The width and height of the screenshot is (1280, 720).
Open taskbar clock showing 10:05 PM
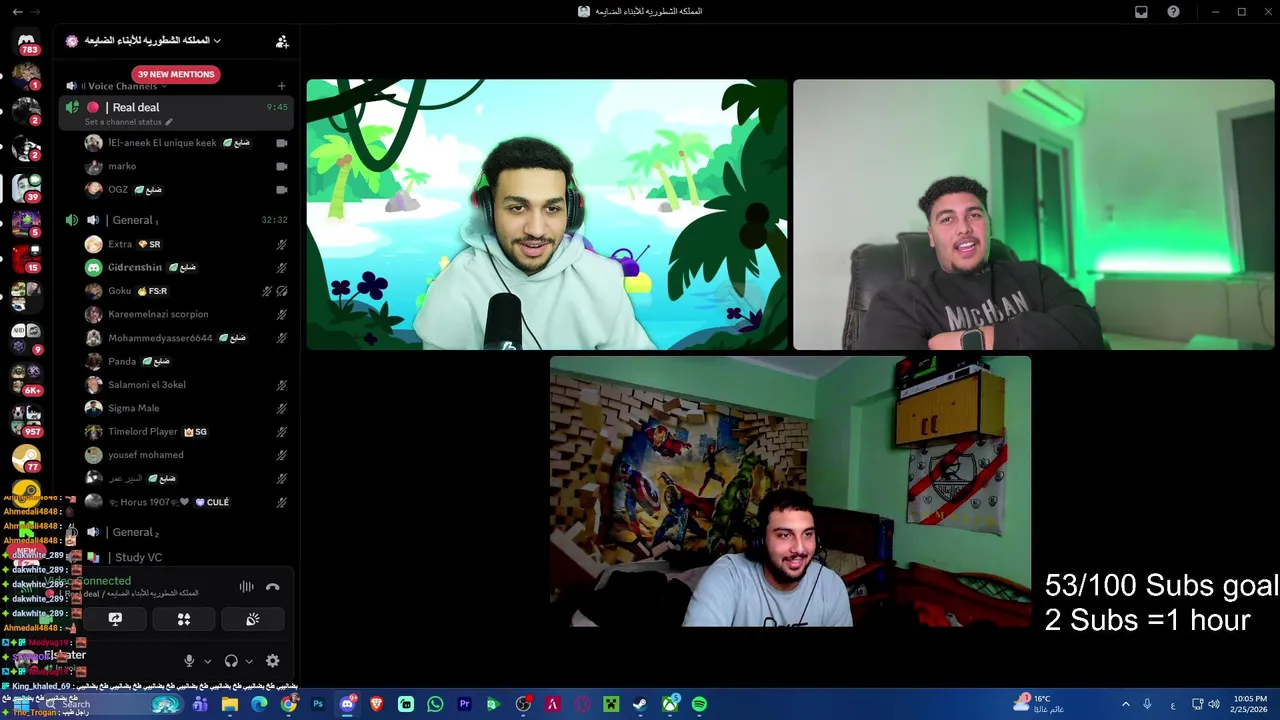pyautogui.click(x=1250, y=704)
